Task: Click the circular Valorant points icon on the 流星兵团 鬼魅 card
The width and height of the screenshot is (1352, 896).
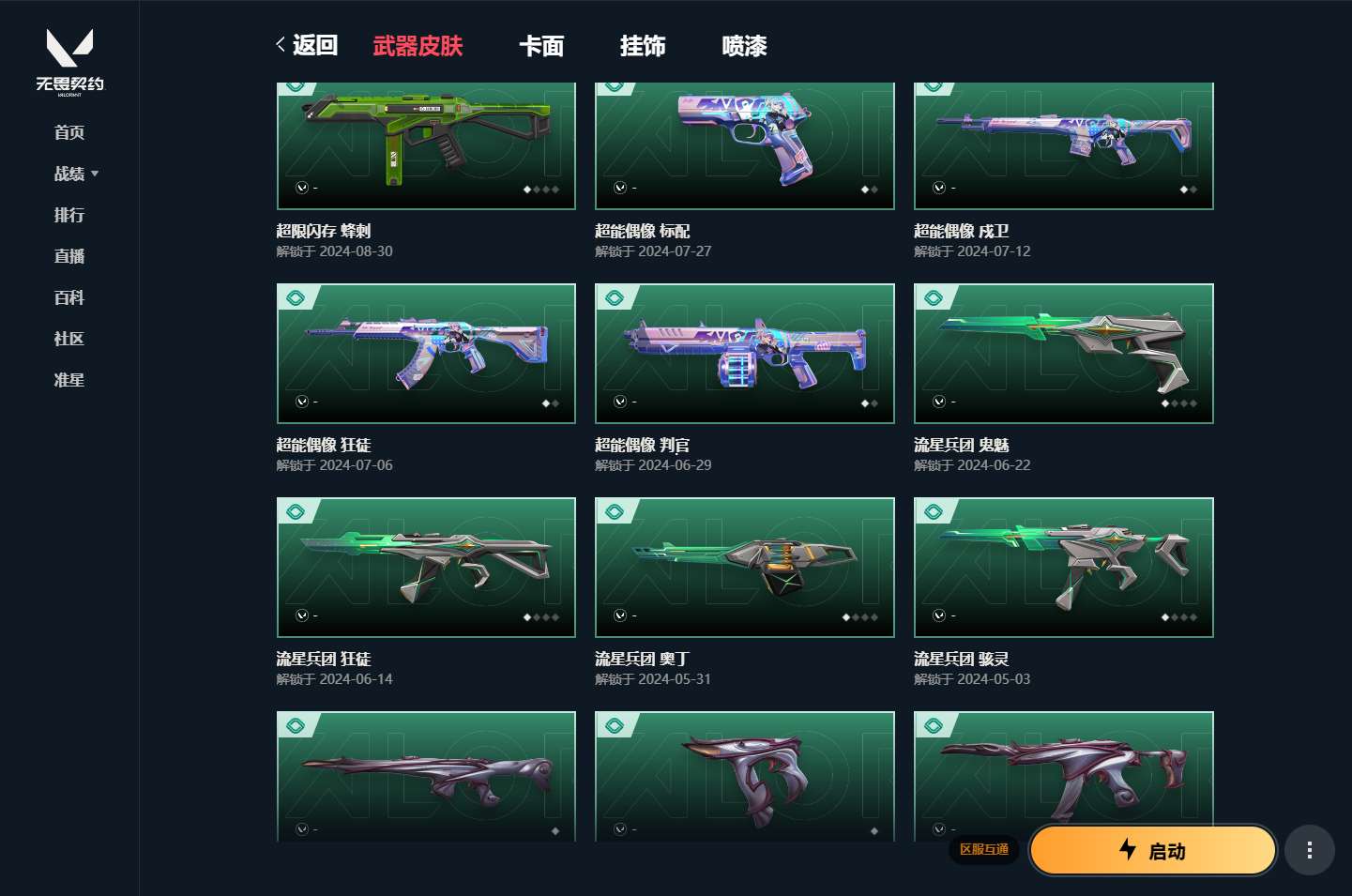Action: 939,402
